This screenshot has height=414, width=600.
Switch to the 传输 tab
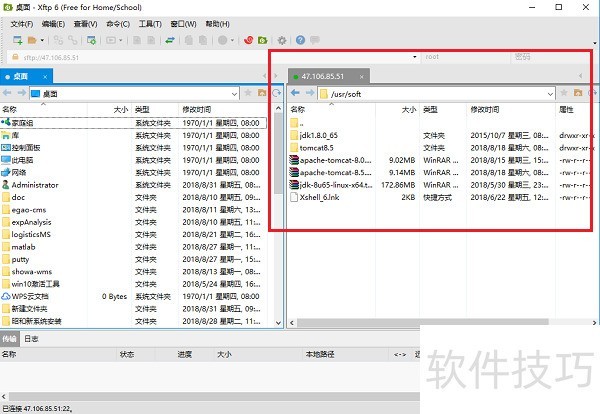click(x=9, y=339)
